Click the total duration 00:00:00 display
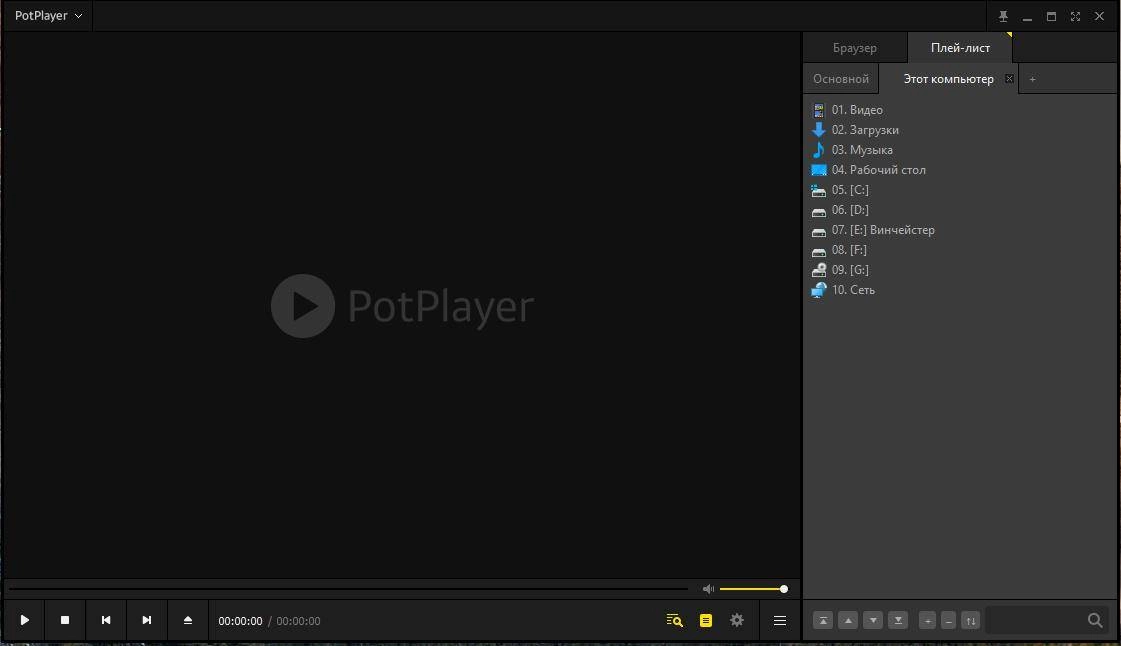The width and height of the screenshot is (1121, 646). click(298, 621)
